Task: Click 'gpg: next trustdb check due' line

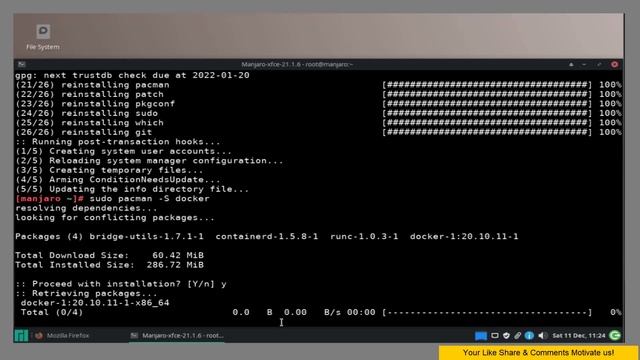Action: pos(132,76)
